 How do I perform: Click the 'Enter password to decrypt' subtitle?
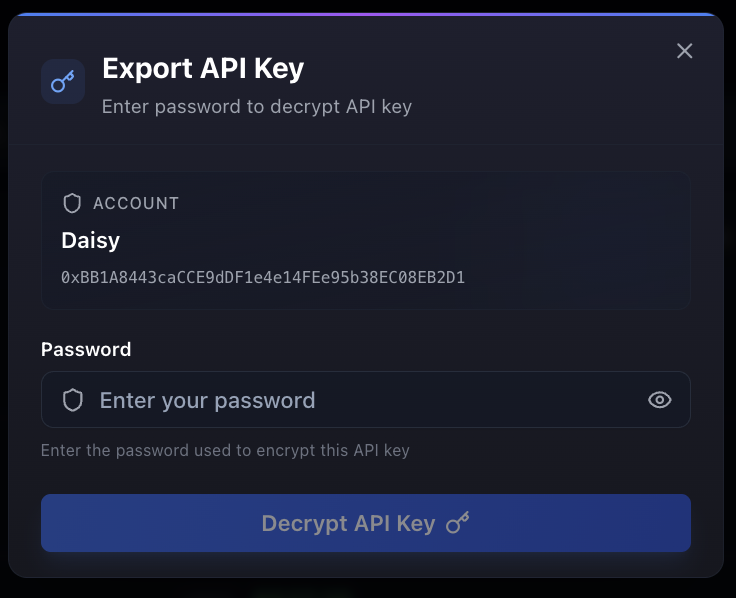point(257,106)
